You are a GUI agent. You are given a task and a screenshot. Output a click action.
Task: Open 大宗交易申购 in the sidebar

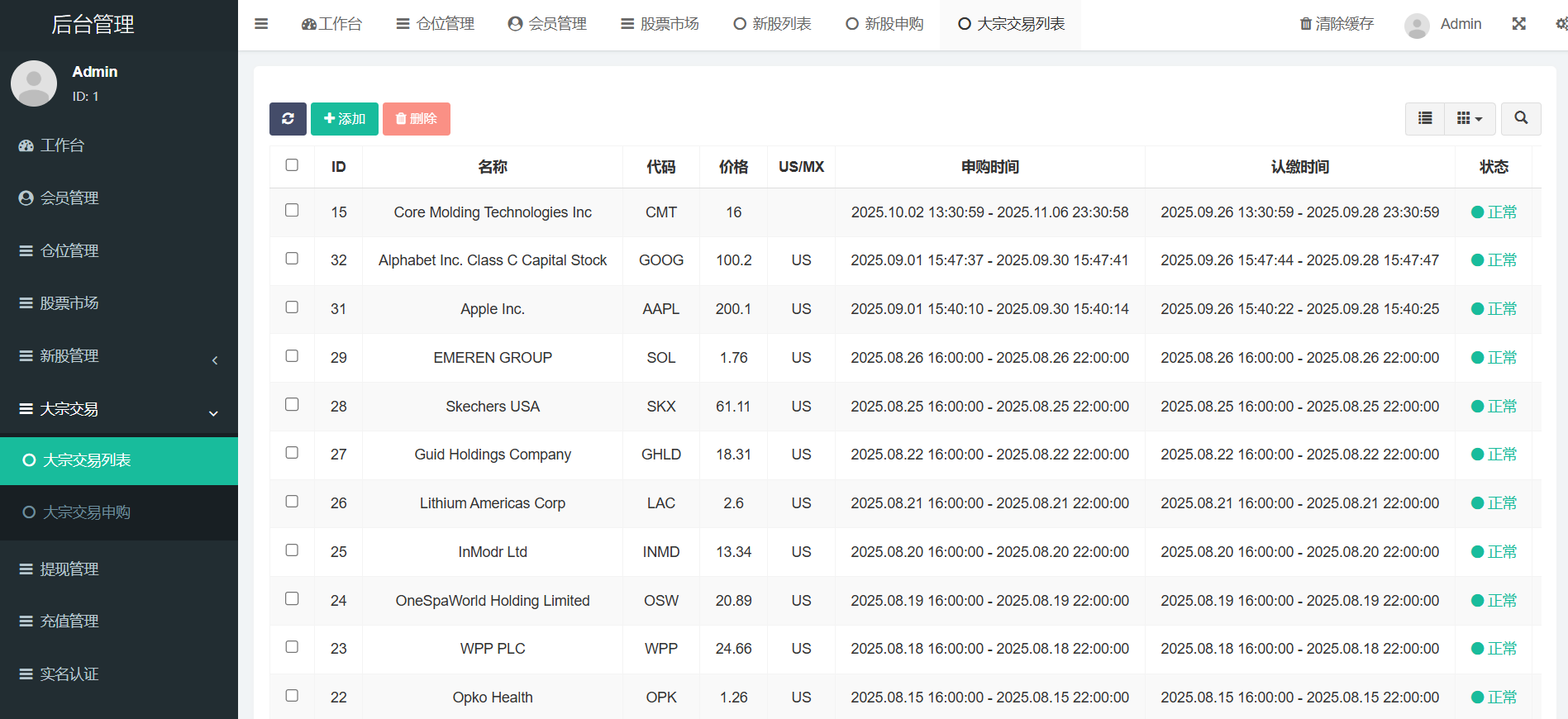point(87,512)
